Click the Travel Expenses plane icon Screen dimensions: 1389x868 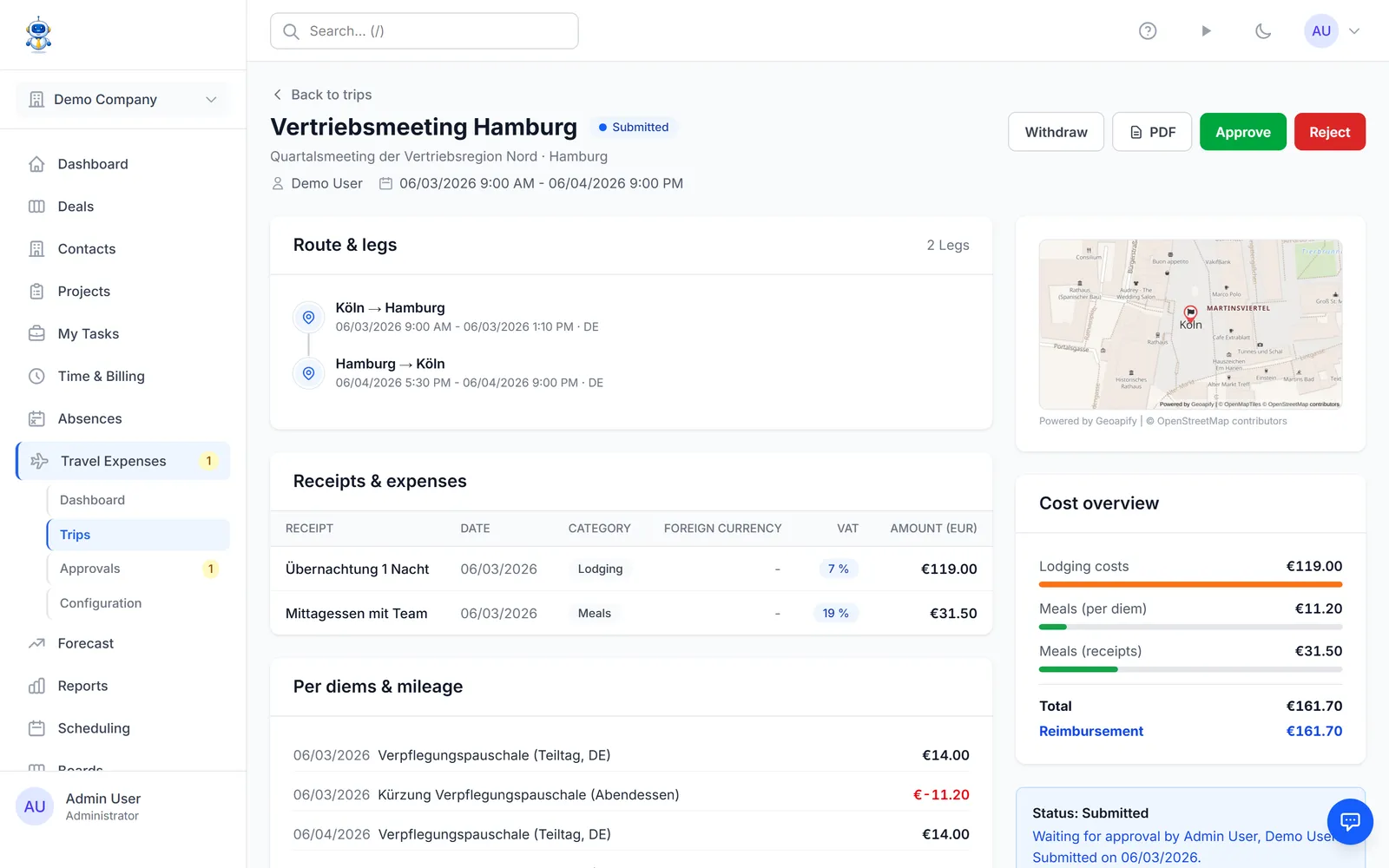pos(39,462)
